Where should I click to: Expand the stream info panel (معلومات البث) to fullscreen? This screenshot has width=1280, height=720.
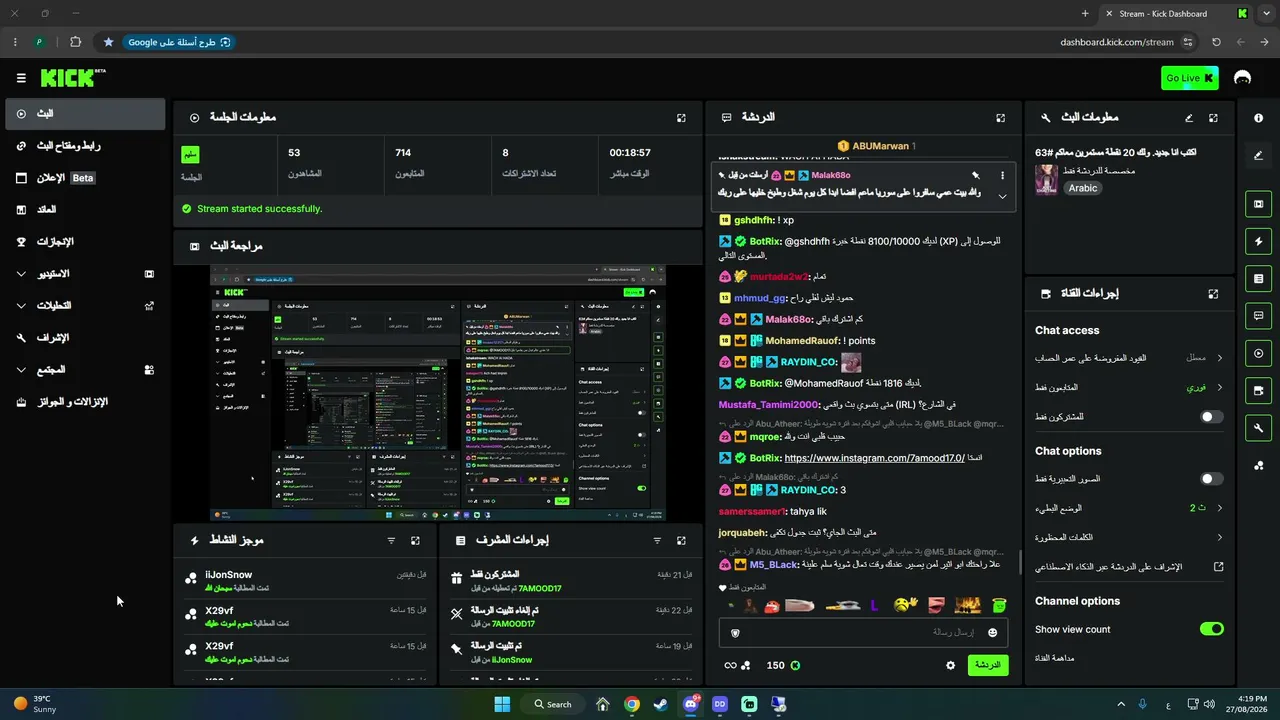coord(1213,118)
